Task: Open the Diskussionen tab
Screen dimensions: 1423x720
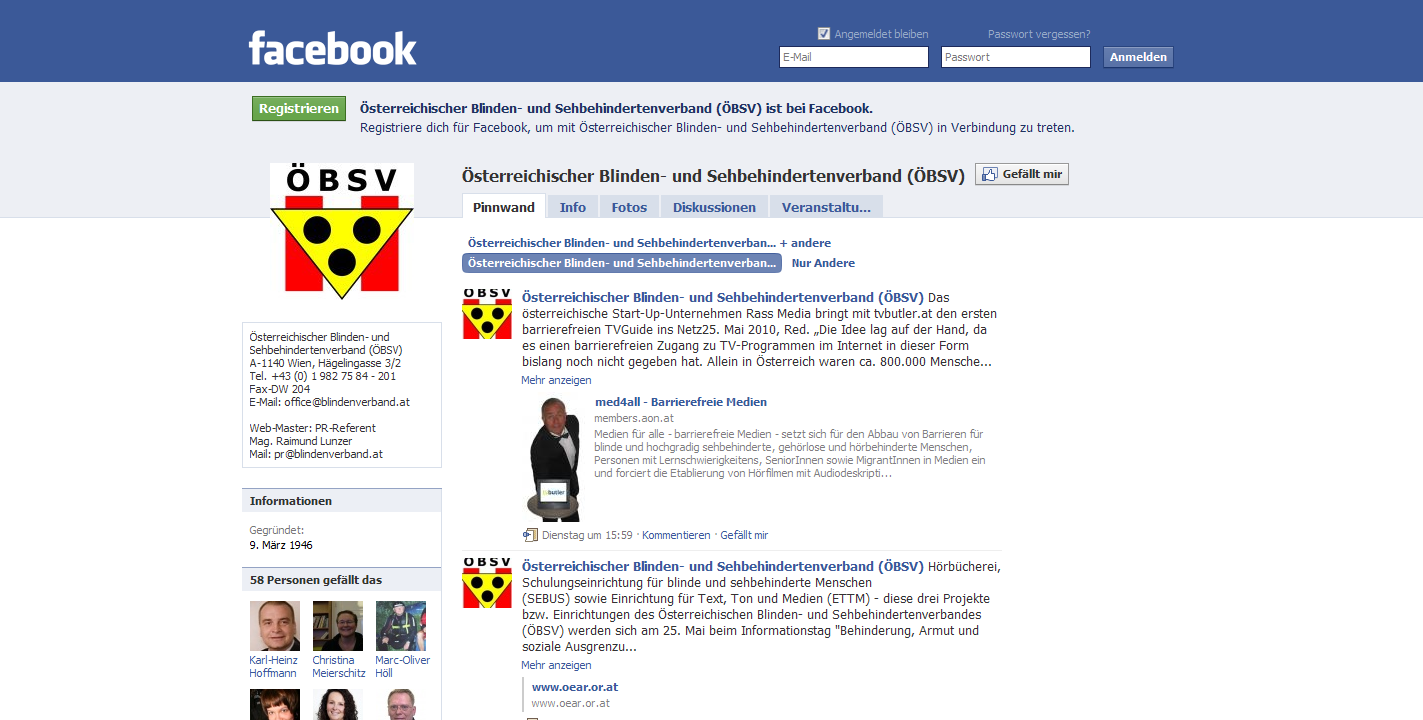Action: [x=714, y=207]
